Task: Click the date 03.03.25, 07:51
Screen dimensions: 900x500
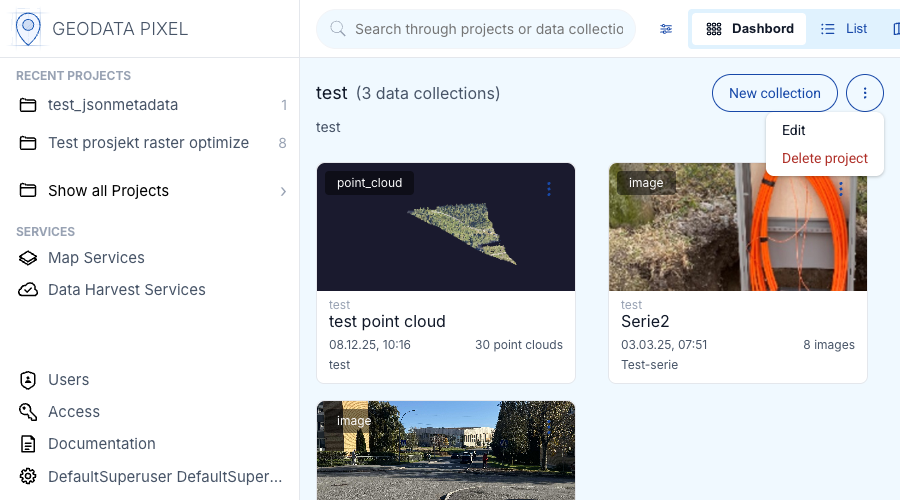Action: coord(664,345)
